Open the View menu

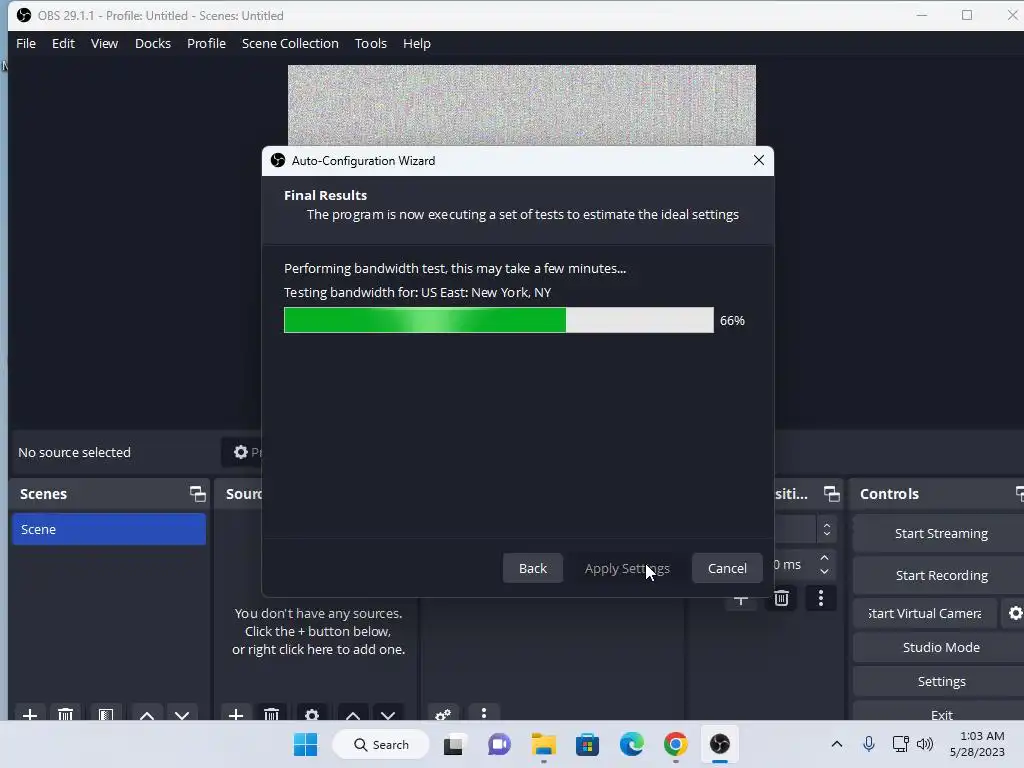[104, 43]
